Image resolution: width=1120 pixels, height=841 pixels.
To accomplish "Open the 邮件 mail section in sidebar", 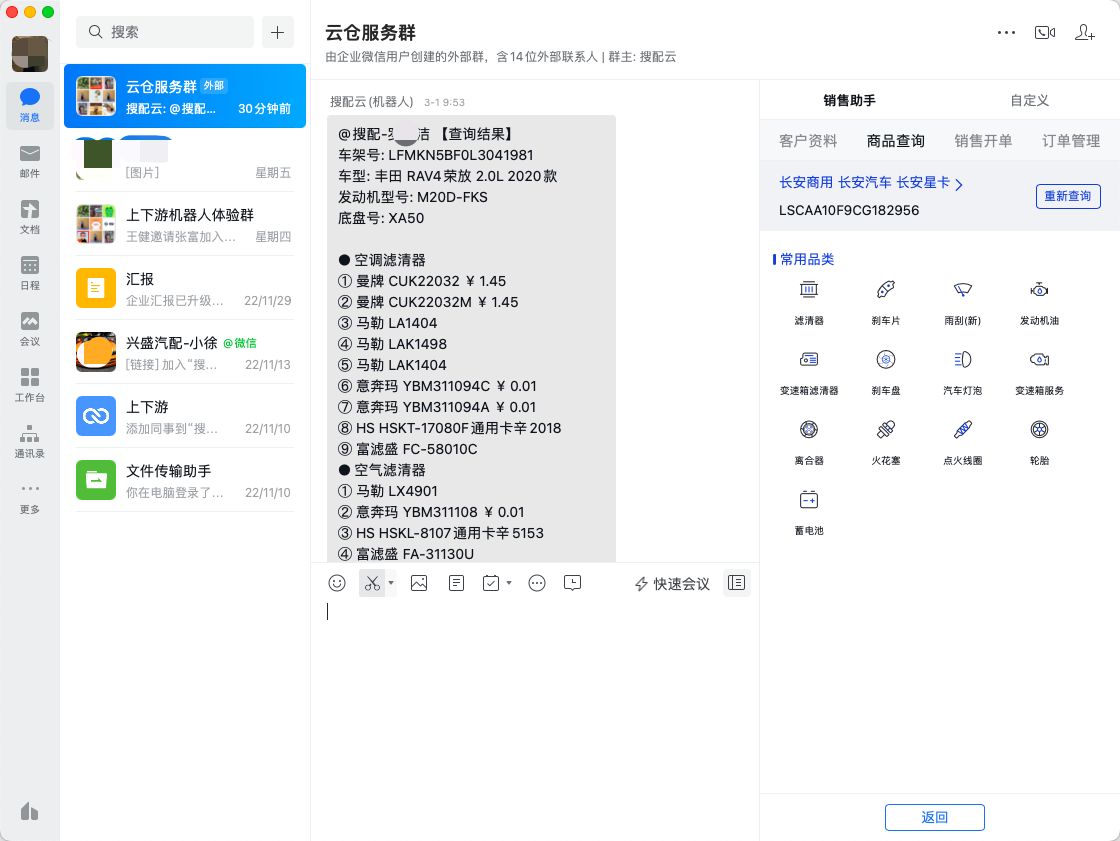I will click(30, 160).
